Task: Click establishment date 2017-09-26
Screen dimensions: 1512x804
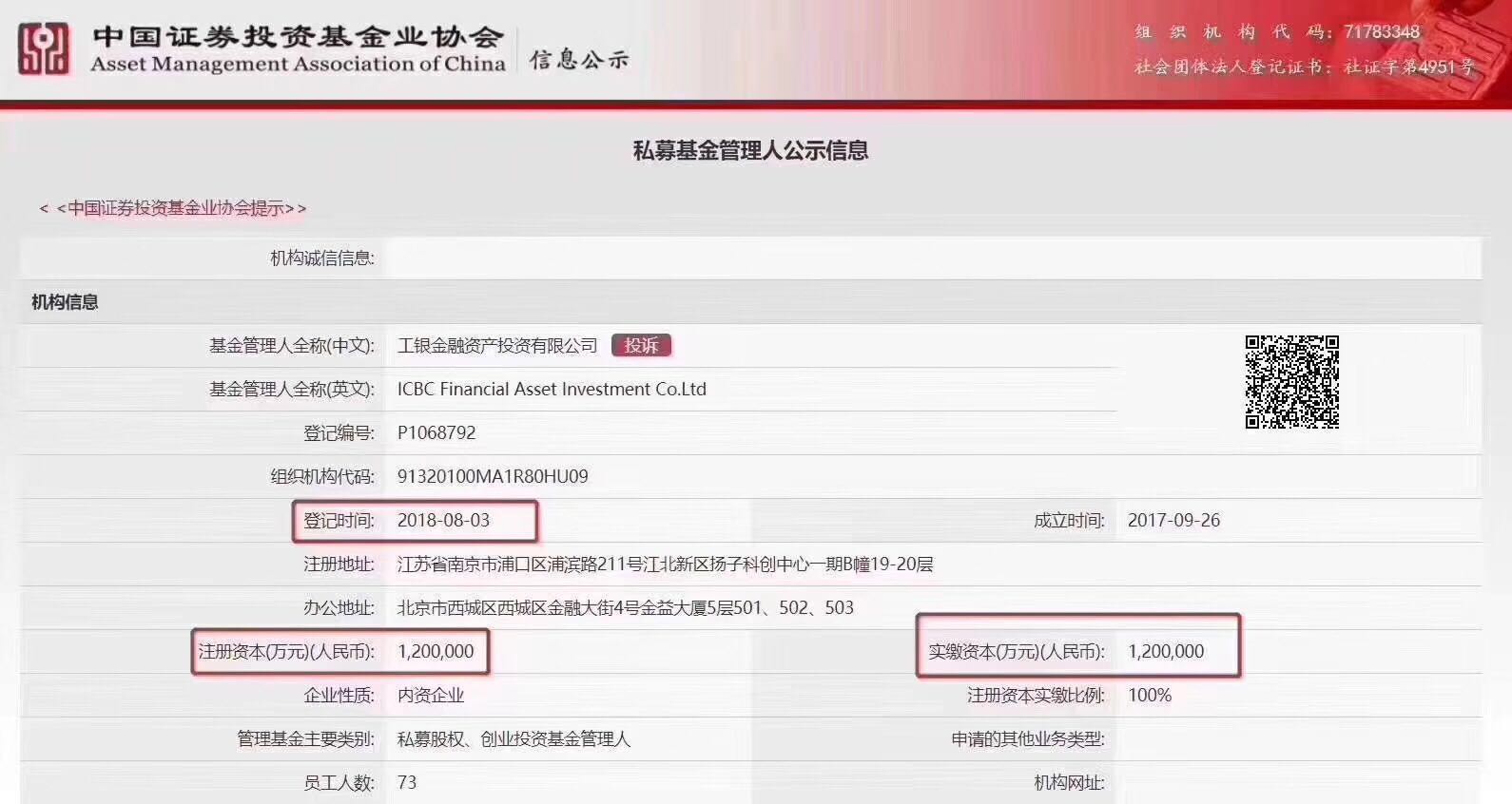Action: point(1173,520)
